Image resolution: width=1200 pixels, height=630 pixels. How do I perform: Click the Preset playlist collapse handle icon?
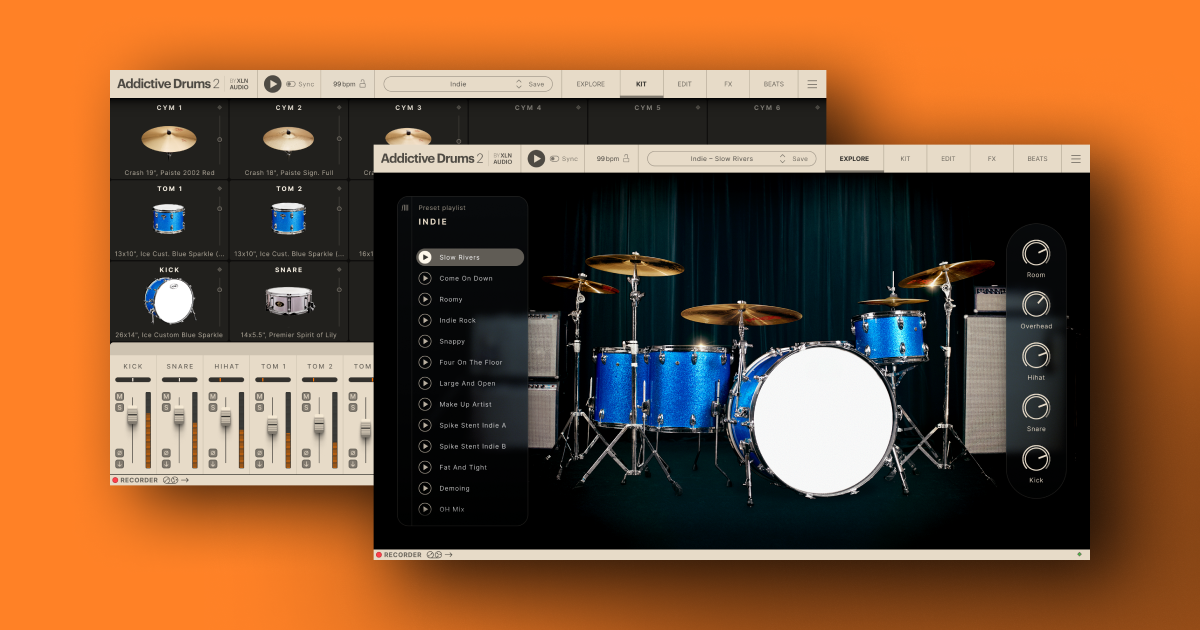(405, 208)
